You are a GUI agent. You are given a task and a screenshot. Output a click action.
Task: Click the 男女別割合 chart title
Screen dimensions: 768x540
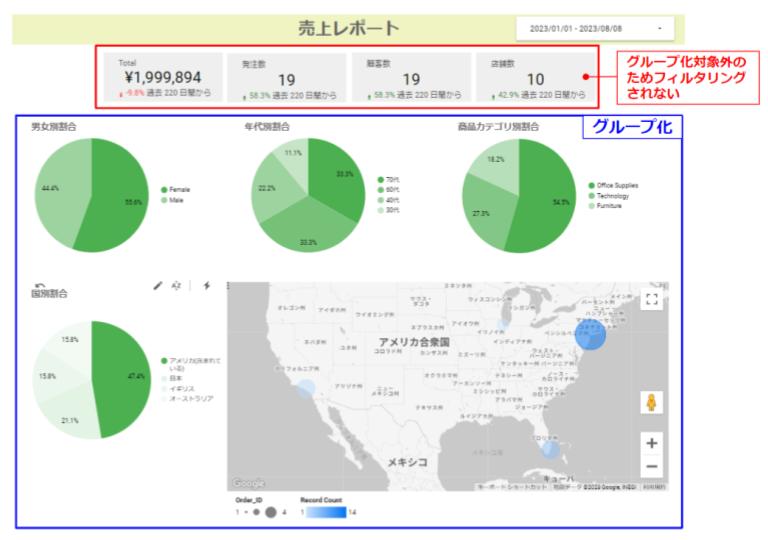[54, 126]
